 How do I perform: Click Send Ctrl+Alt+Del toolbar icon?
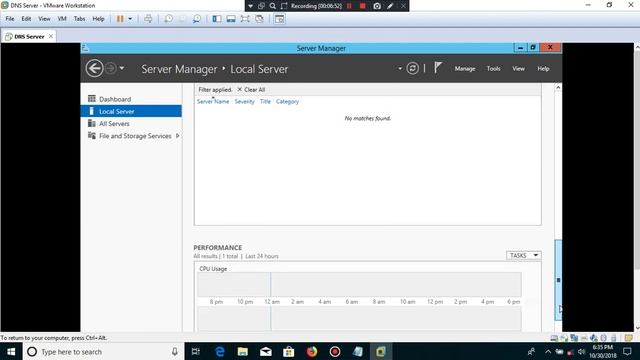coord(148,19)
